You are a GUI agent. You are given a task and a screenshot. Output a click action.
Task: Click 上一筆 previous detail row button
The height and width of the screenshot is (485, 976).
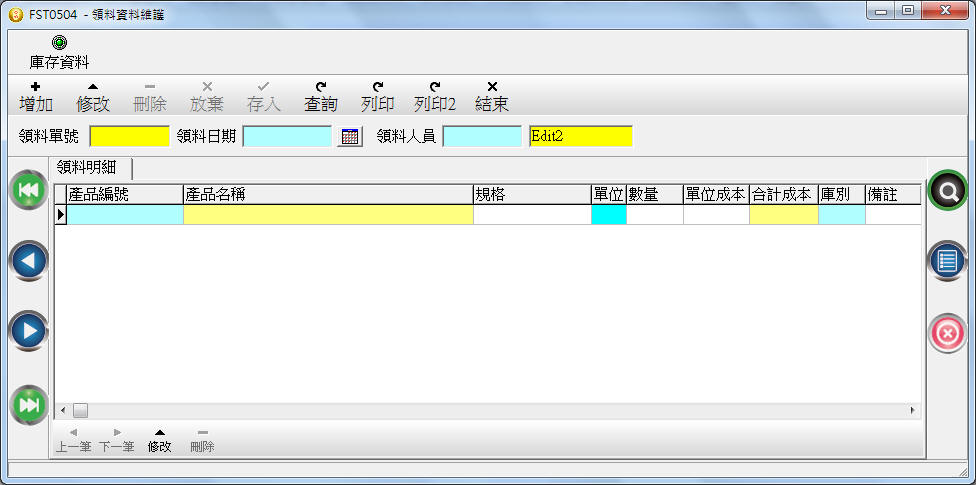73,440
